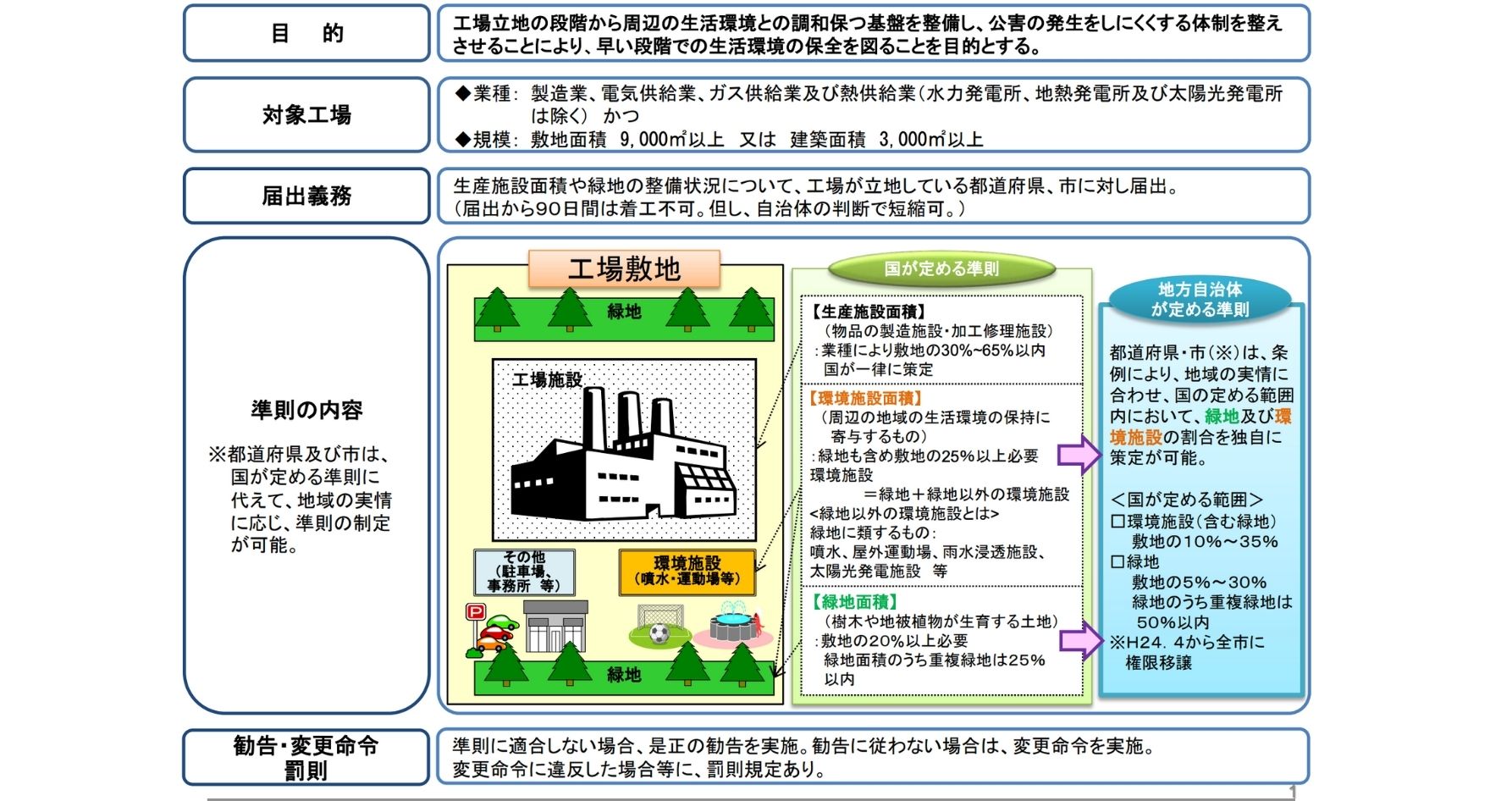Select the 勧告・変更命令 罰則 label box
The width and height of the screenshot is (1512, 801).
[x=306, y=757]
